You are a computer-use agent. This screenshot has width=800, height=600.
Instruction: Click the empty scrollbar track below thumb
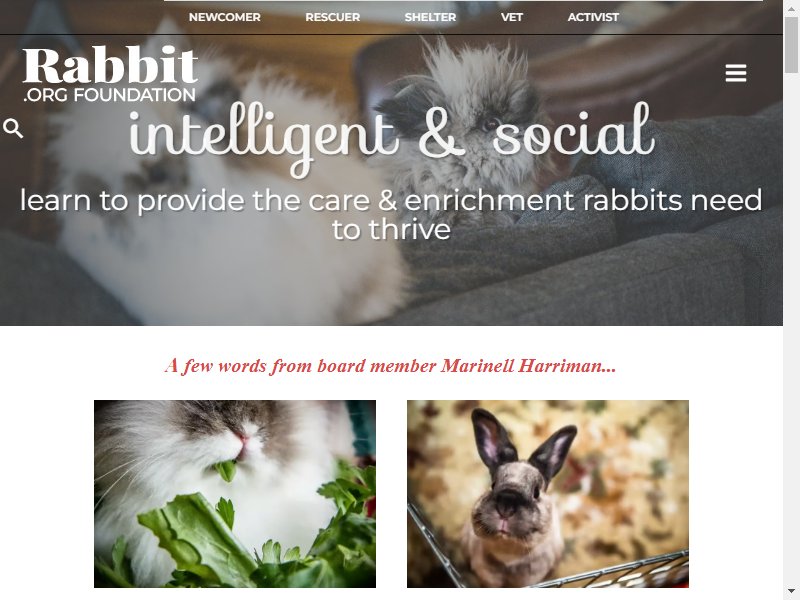[x=791, y=329]
